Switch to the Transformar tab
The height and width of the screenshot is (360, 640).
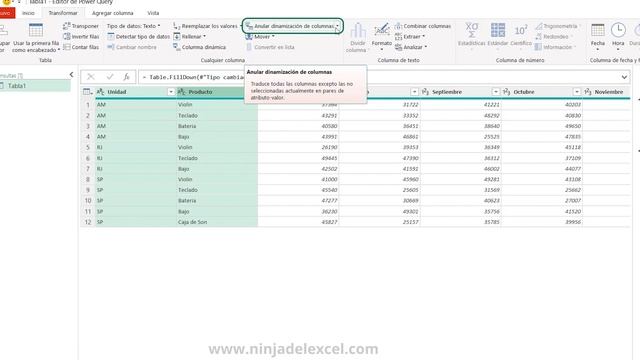point(63,13)
